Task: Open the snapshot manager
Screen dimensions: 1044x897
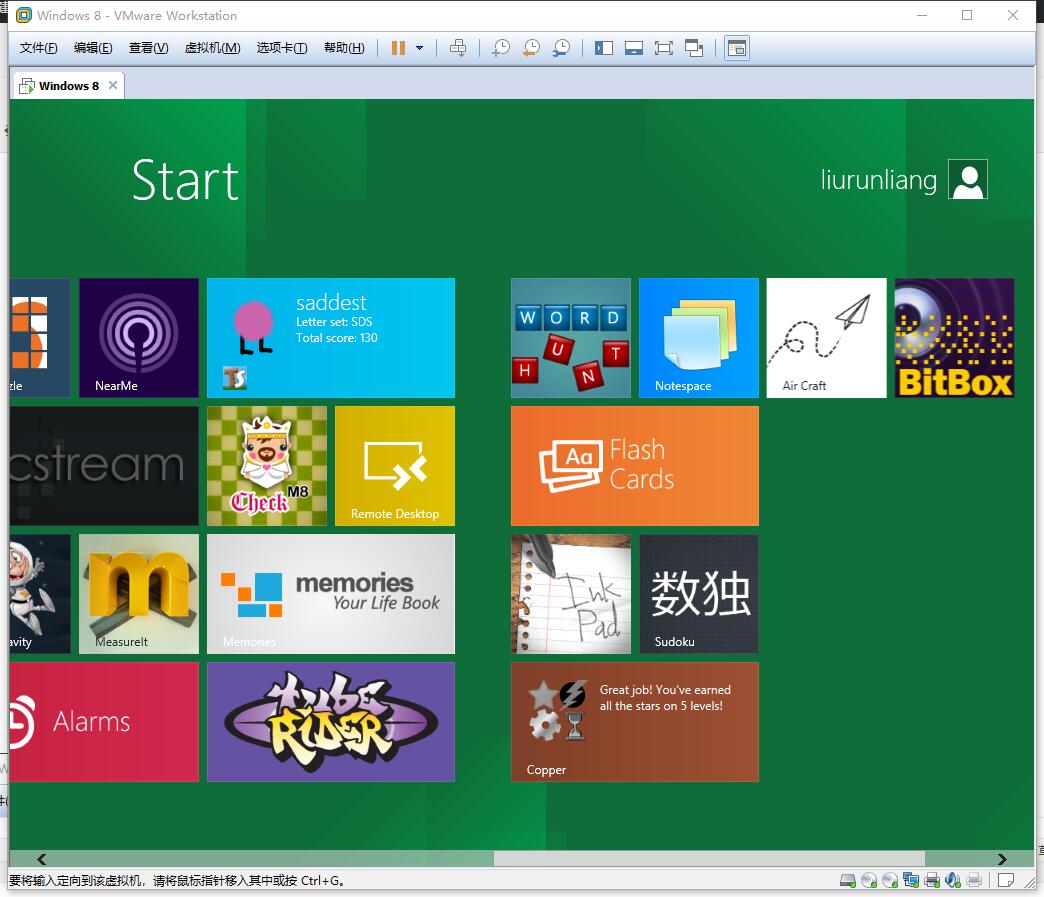Action: 561,48
